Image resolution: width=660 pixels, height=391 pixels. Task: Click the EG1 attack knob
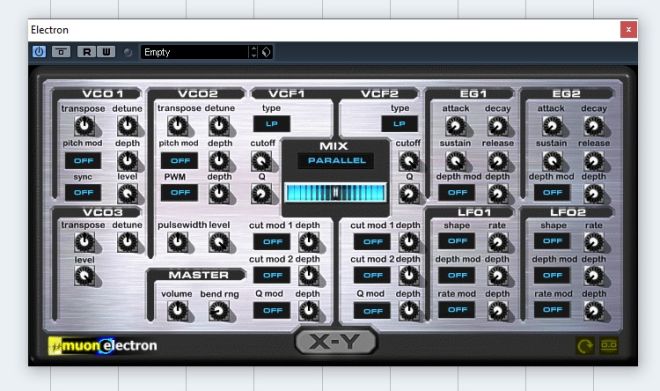tap(455, 125)
